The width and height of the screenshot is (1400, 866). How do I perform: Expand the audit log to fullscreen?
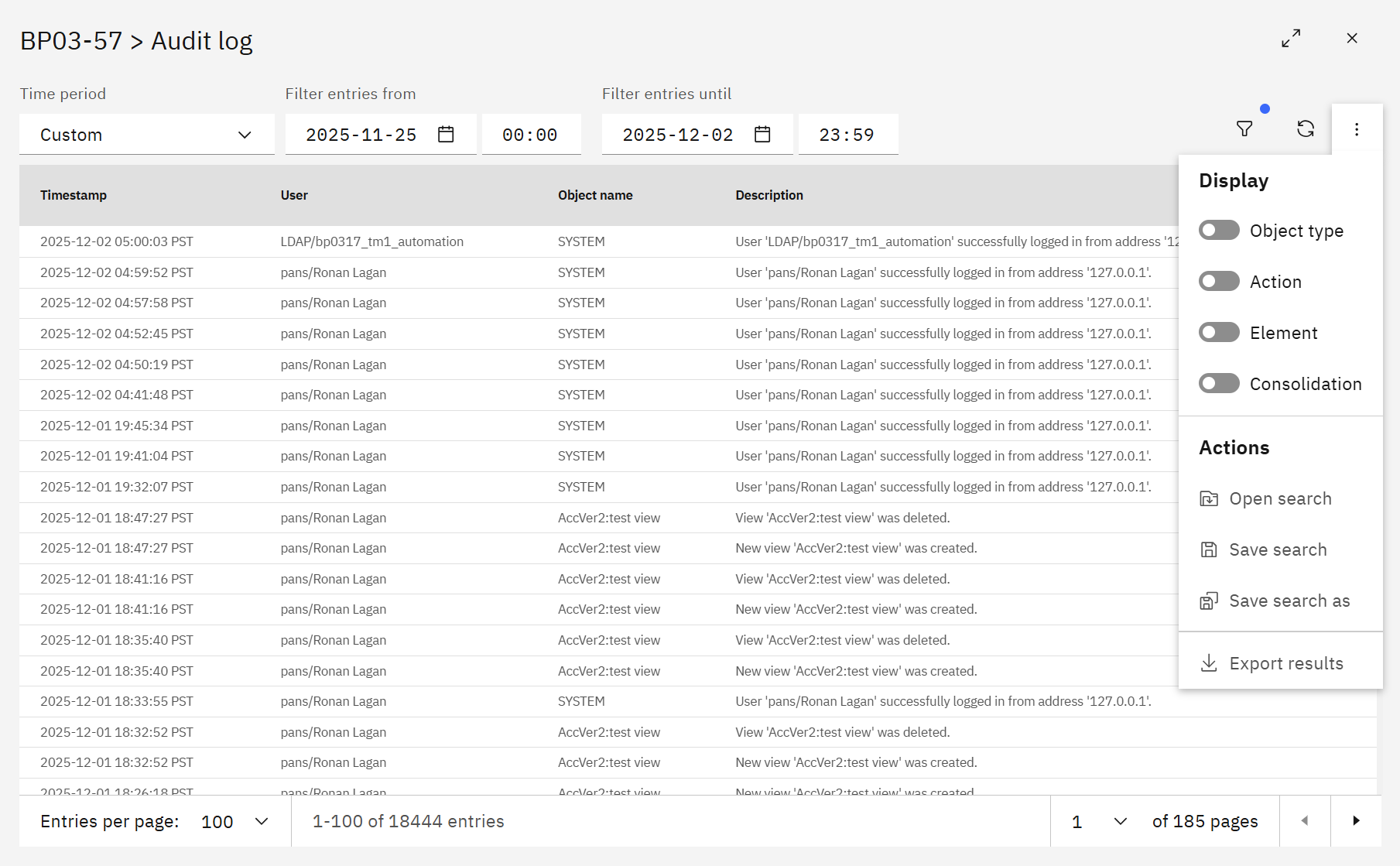tap(1291, 39)
